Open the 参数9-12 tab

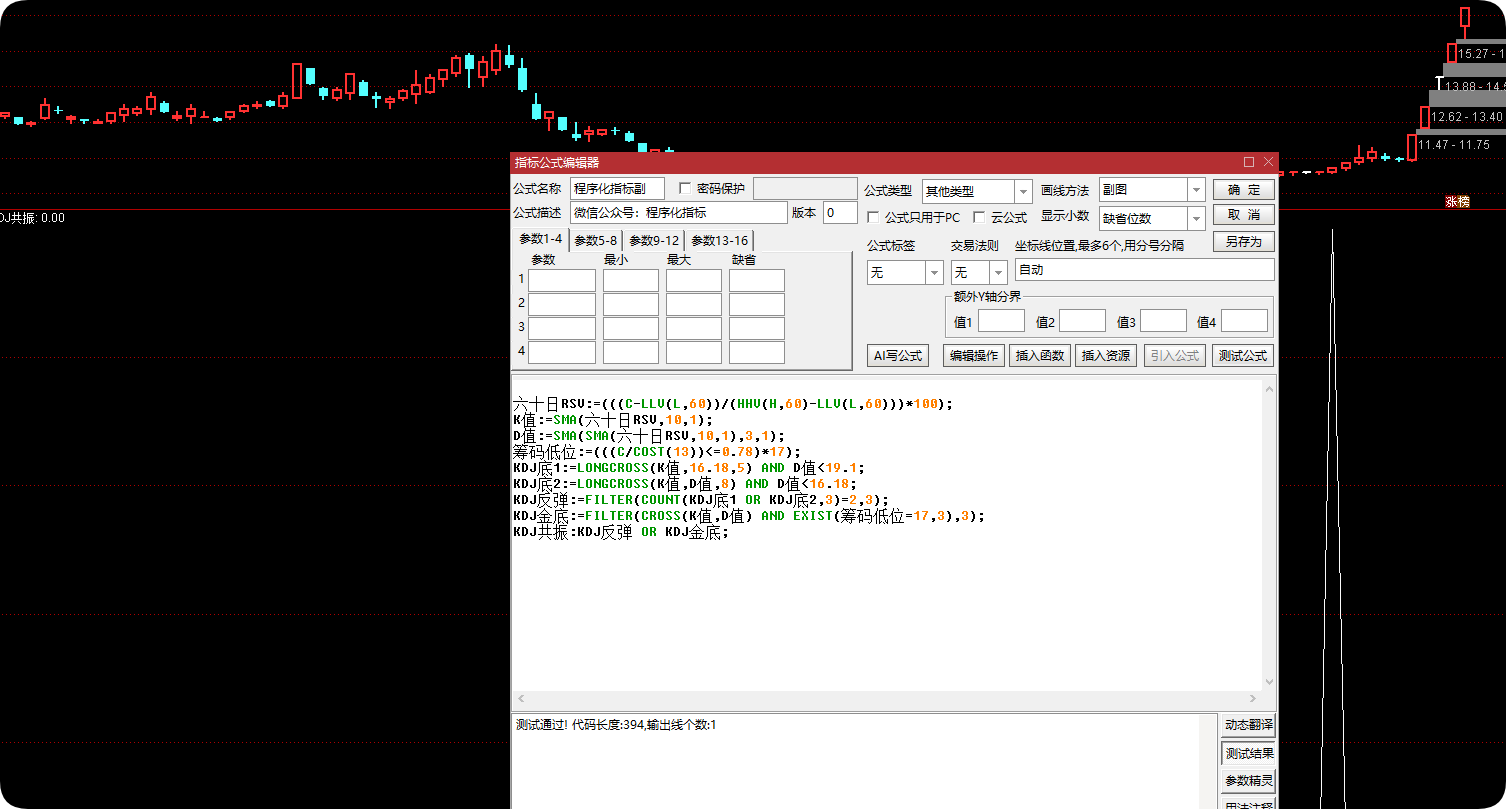[x=655, y=240]
